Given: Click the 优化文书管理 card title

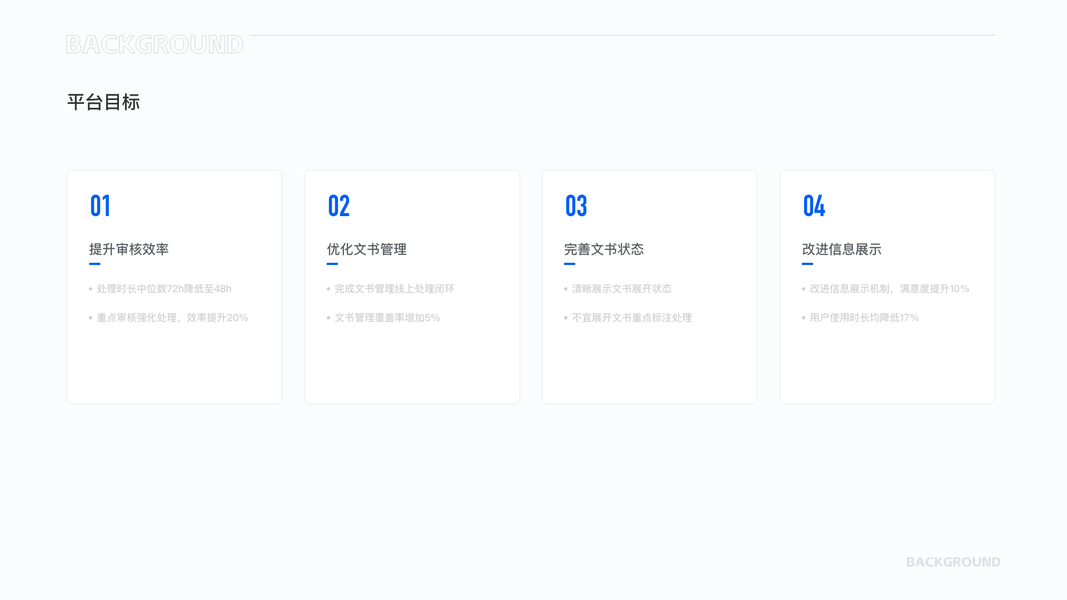Looking at the screenshot, I should [x=367, y=250].
